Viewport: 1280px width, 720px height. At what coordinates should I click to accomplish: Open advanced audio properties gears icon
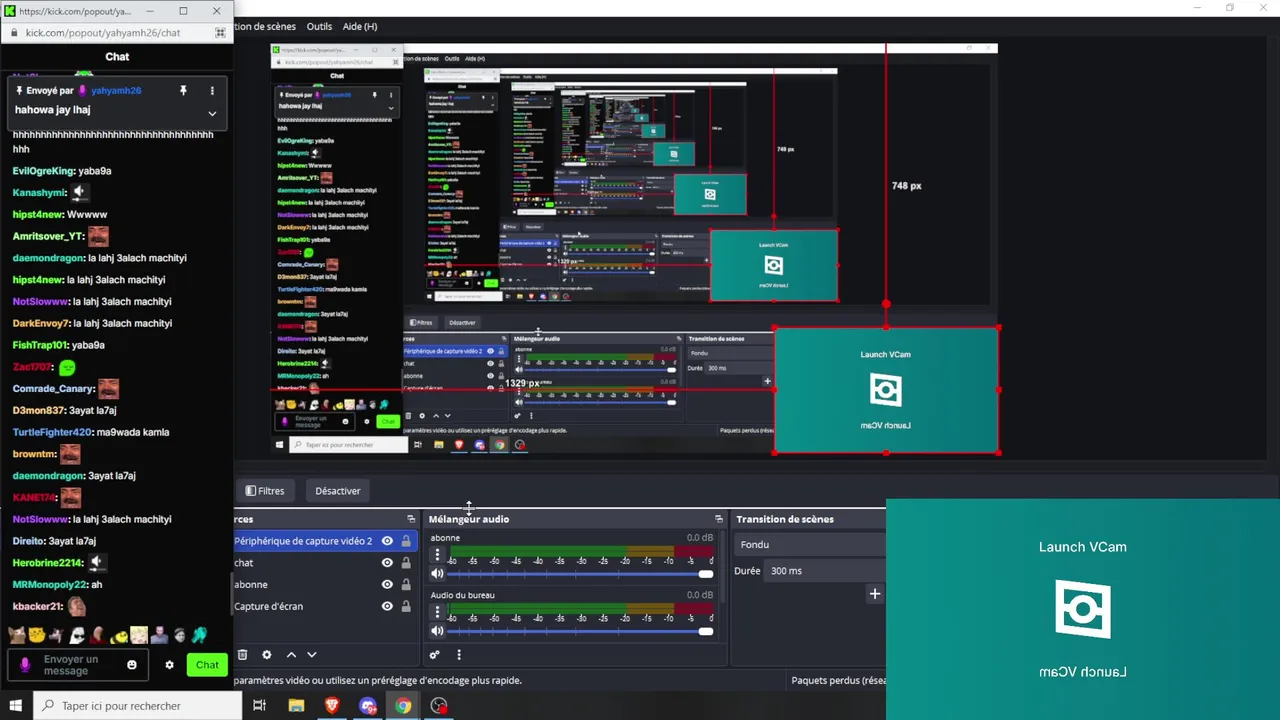(435, 655)
